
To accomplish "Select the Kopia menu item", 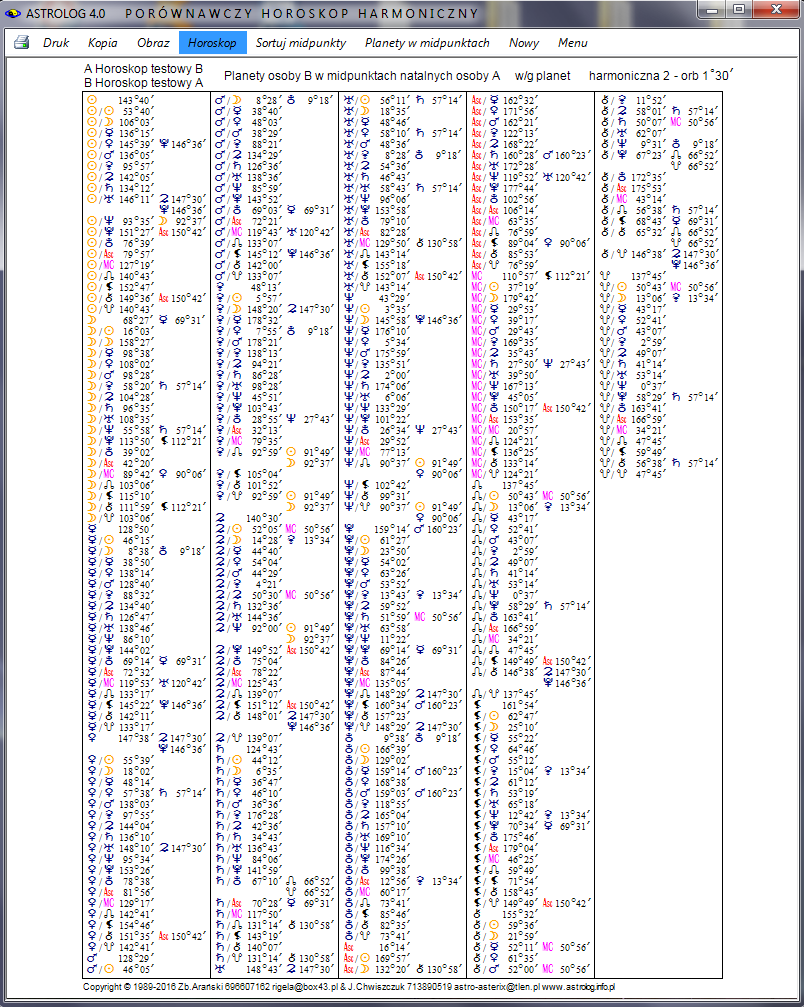I will (x=103, y=43).
